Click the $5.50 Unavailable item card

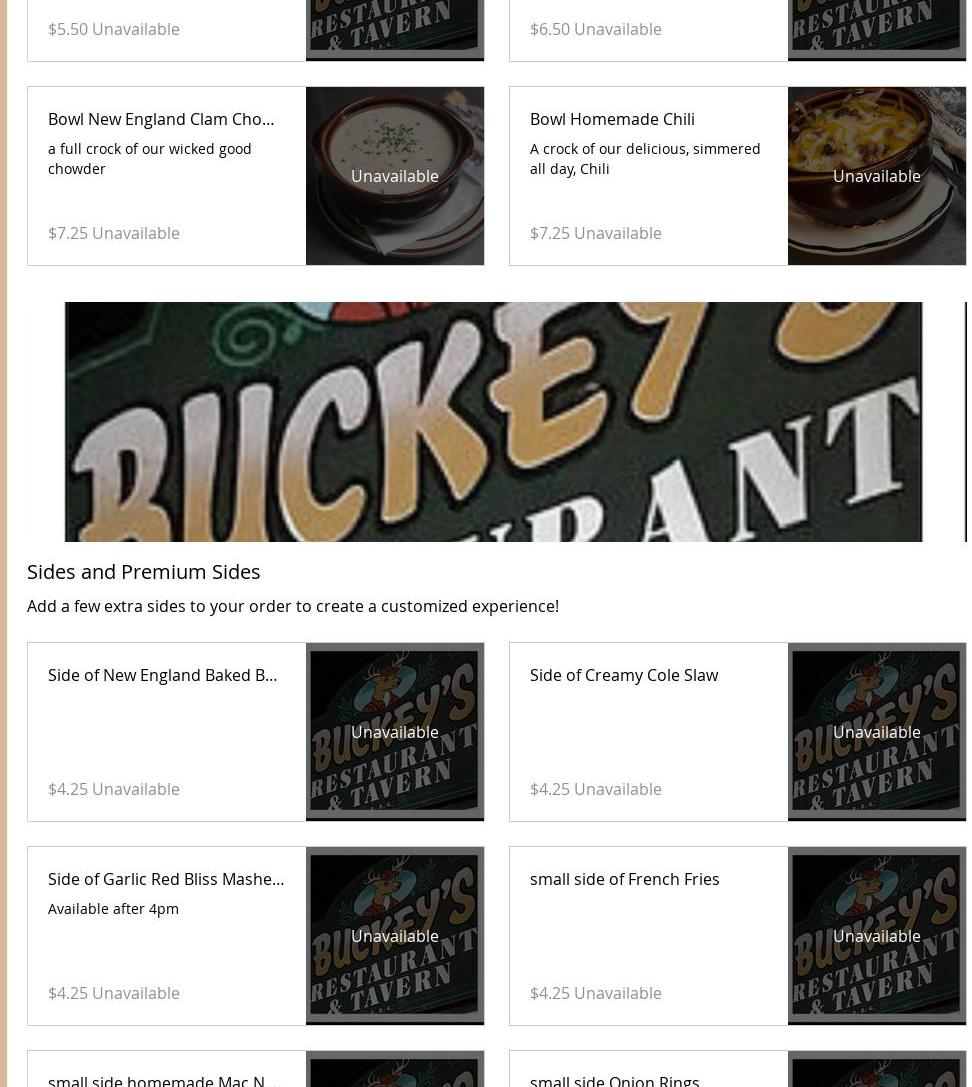(x=256, y=31)
